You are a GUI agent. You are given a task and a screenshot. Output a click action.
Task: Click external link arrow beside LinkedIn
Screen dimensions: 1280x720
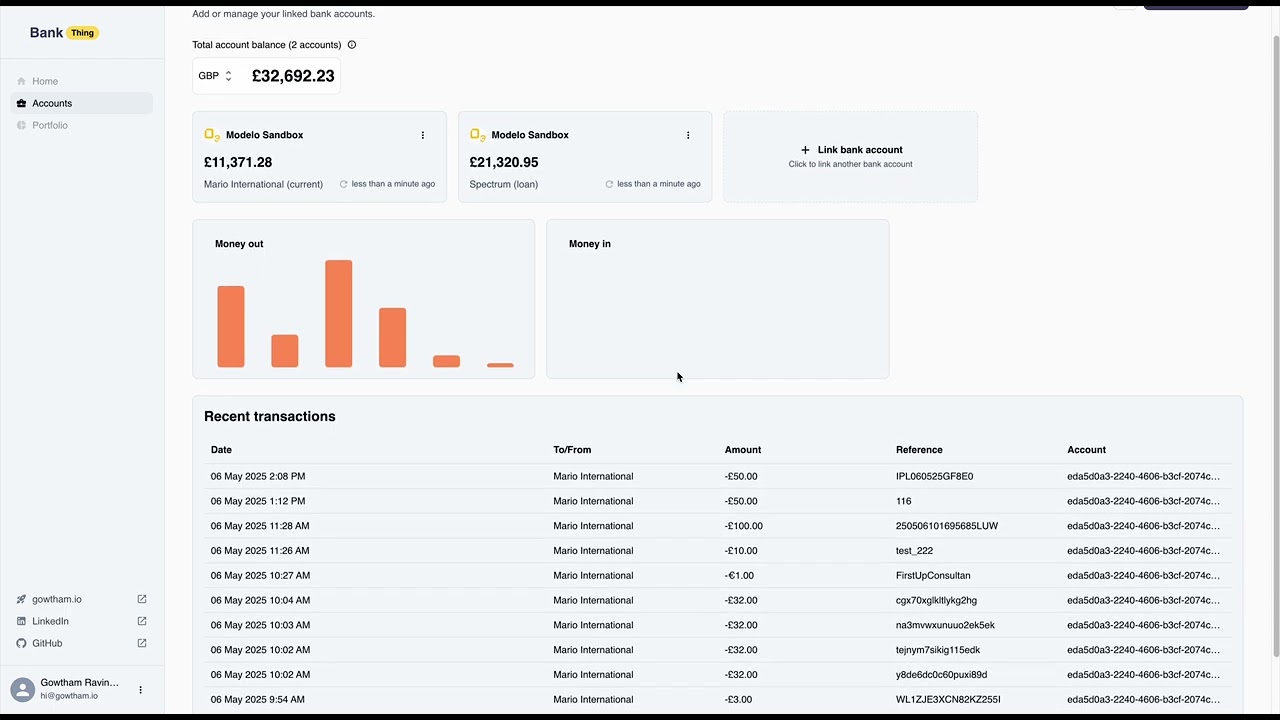[x=142, y=621]
